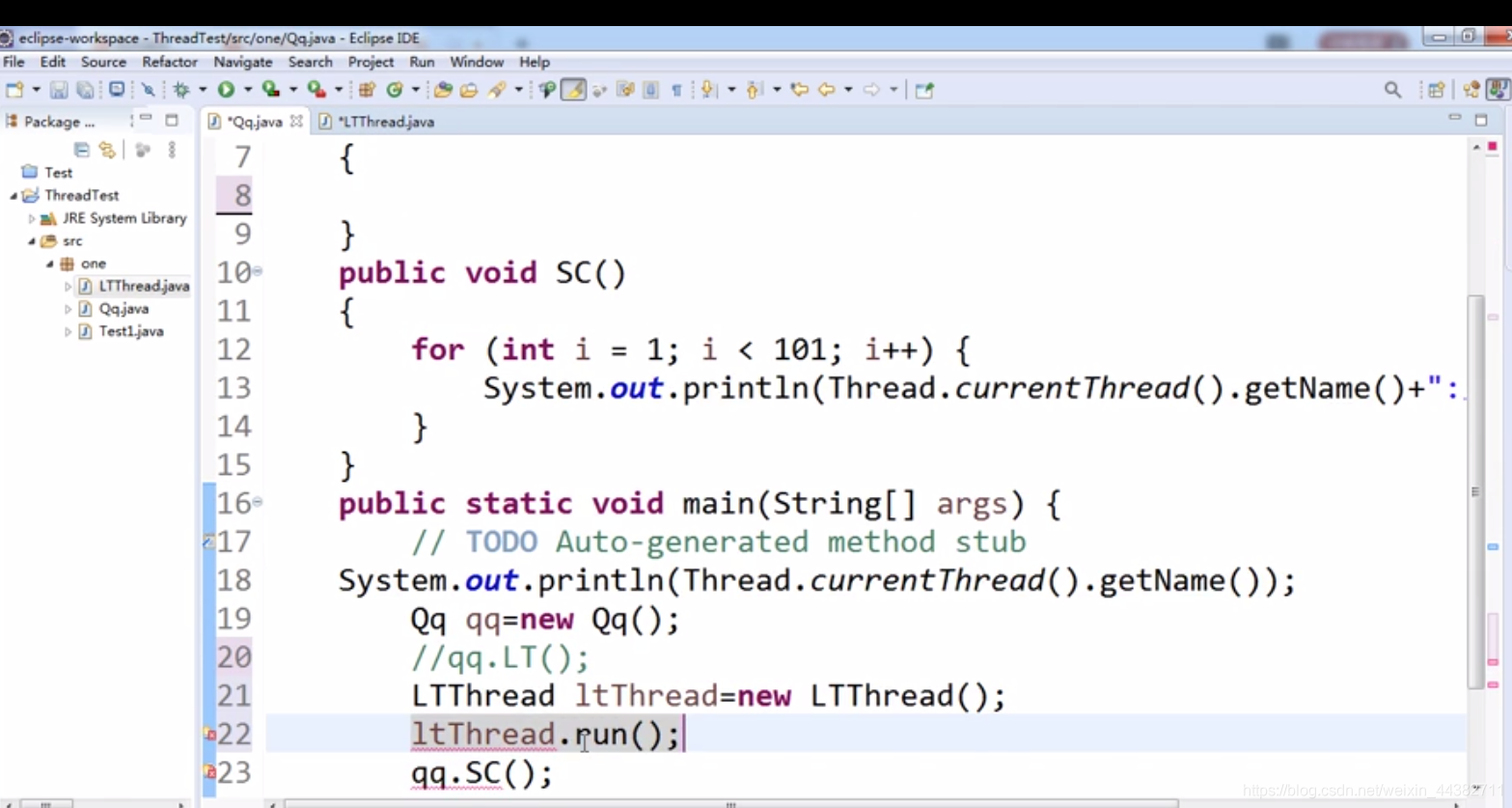Screen dimensions: 1512x808
Task: Click the green Run button
Action: pos(226,90)
